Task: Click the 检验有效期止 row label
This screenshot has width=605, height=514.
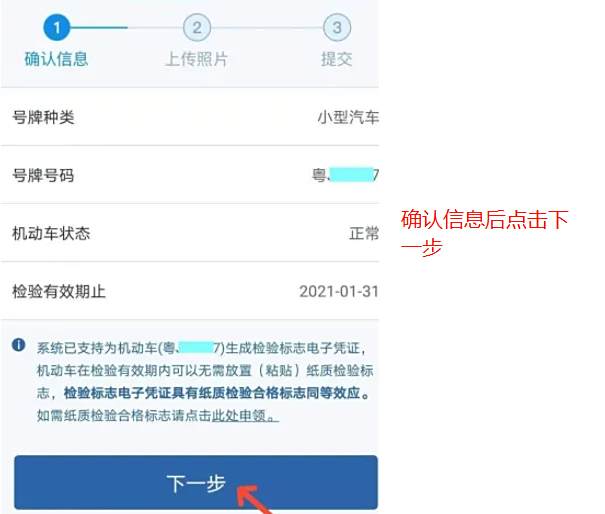Action: point(59,291)
